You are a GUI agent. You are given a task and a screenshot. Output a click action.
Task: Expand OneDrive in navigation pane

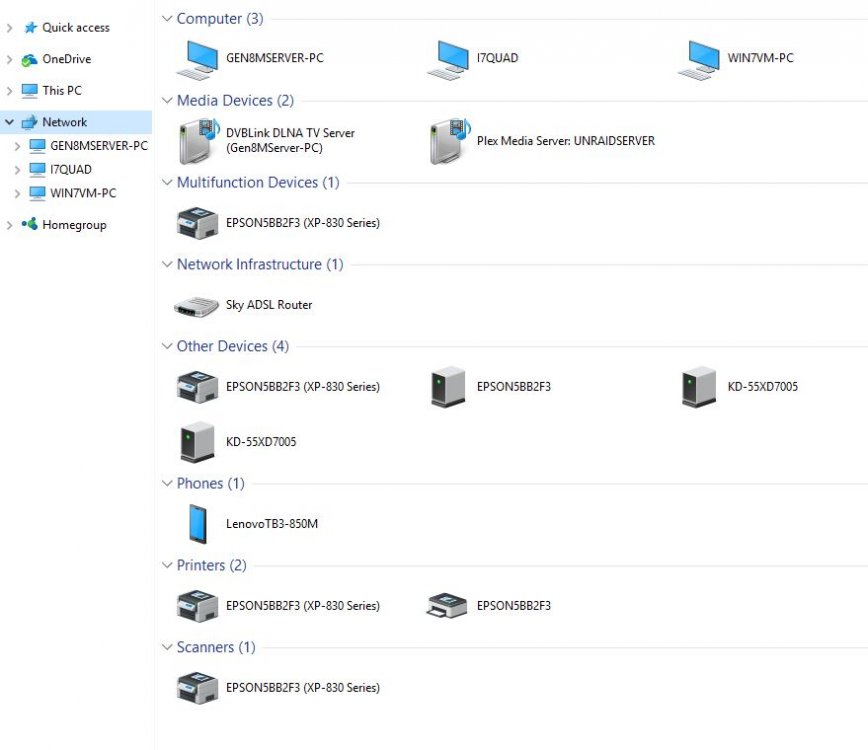pyautogui.click(x=9, y=59)
